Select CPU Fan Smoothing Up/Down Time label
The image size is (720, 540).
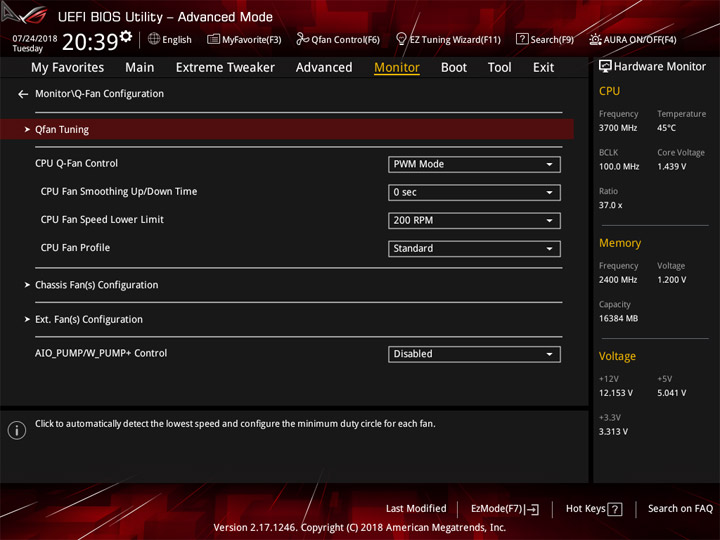pos(119,191)
